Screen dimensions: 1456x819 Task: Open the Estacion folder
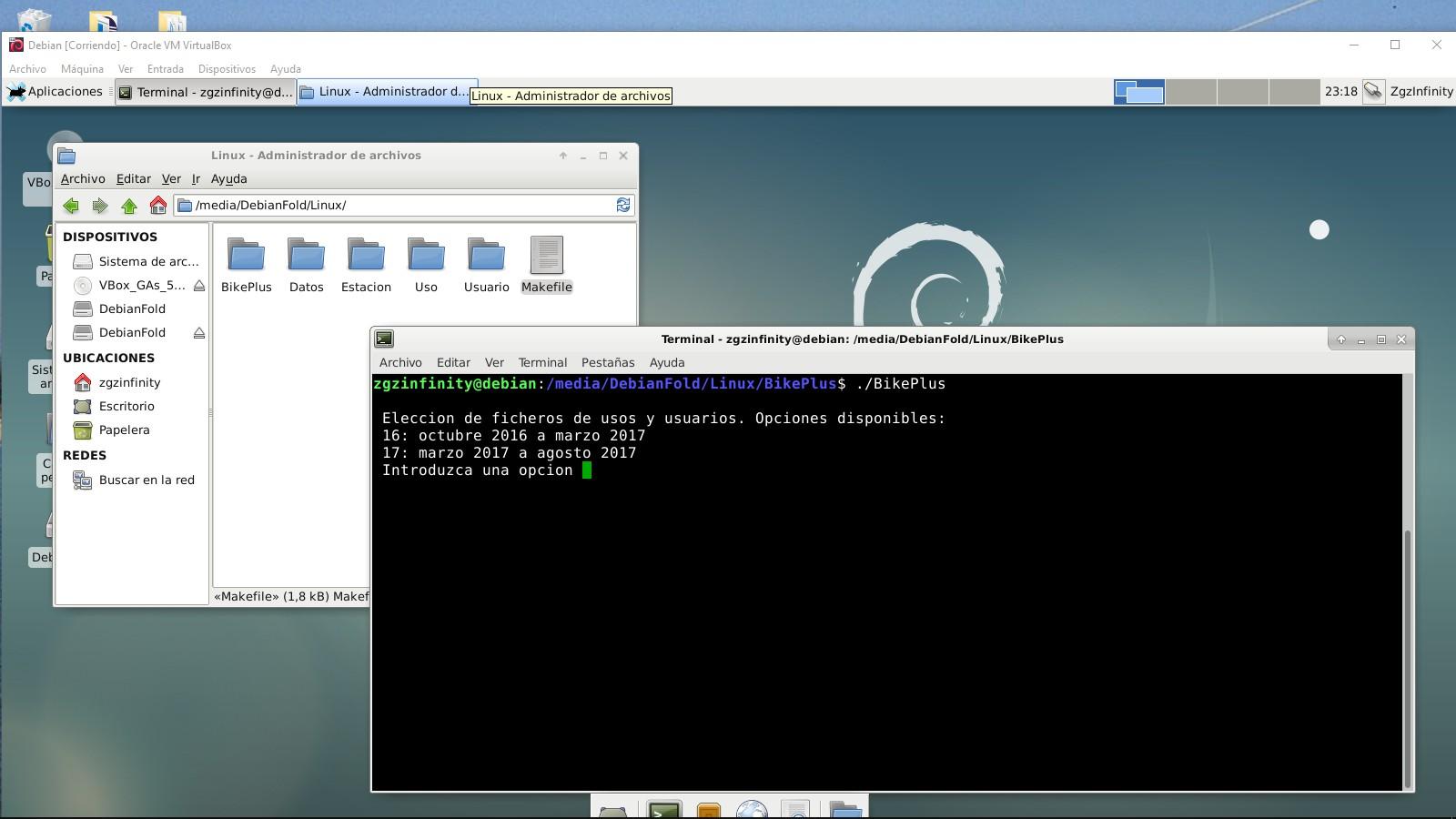coord(366,265)
